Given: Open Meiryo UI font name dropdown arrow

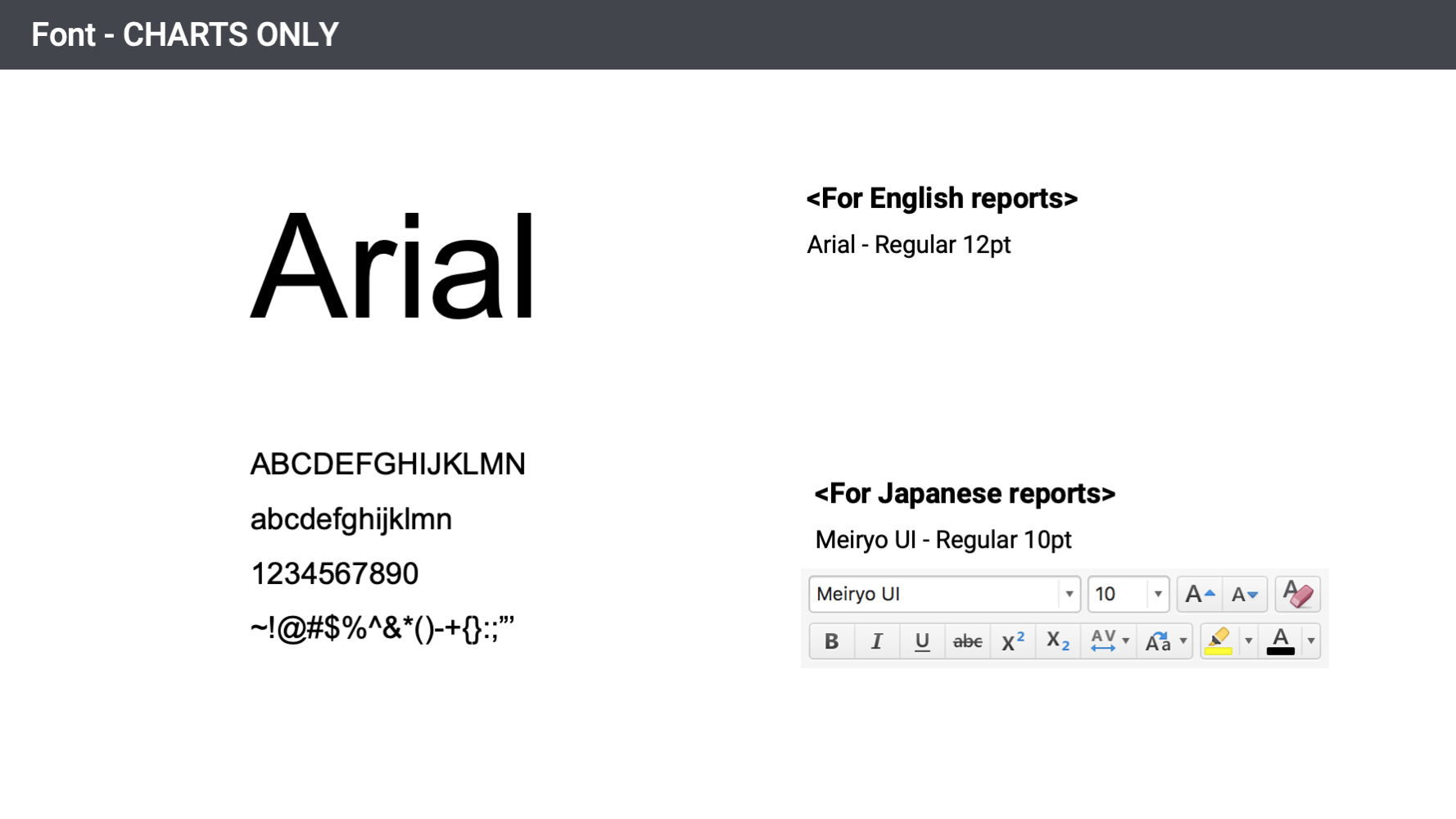Looking at the screenshot, I should coord(1069,595).
